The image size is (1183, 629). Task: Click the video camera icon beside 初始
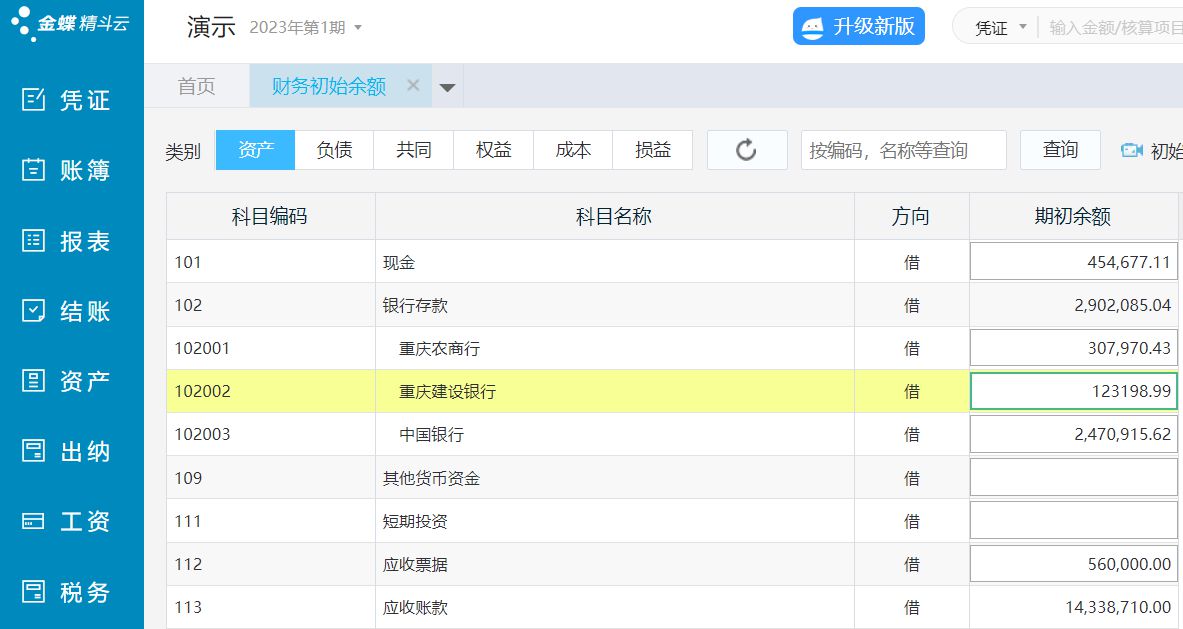[1132, 150]
